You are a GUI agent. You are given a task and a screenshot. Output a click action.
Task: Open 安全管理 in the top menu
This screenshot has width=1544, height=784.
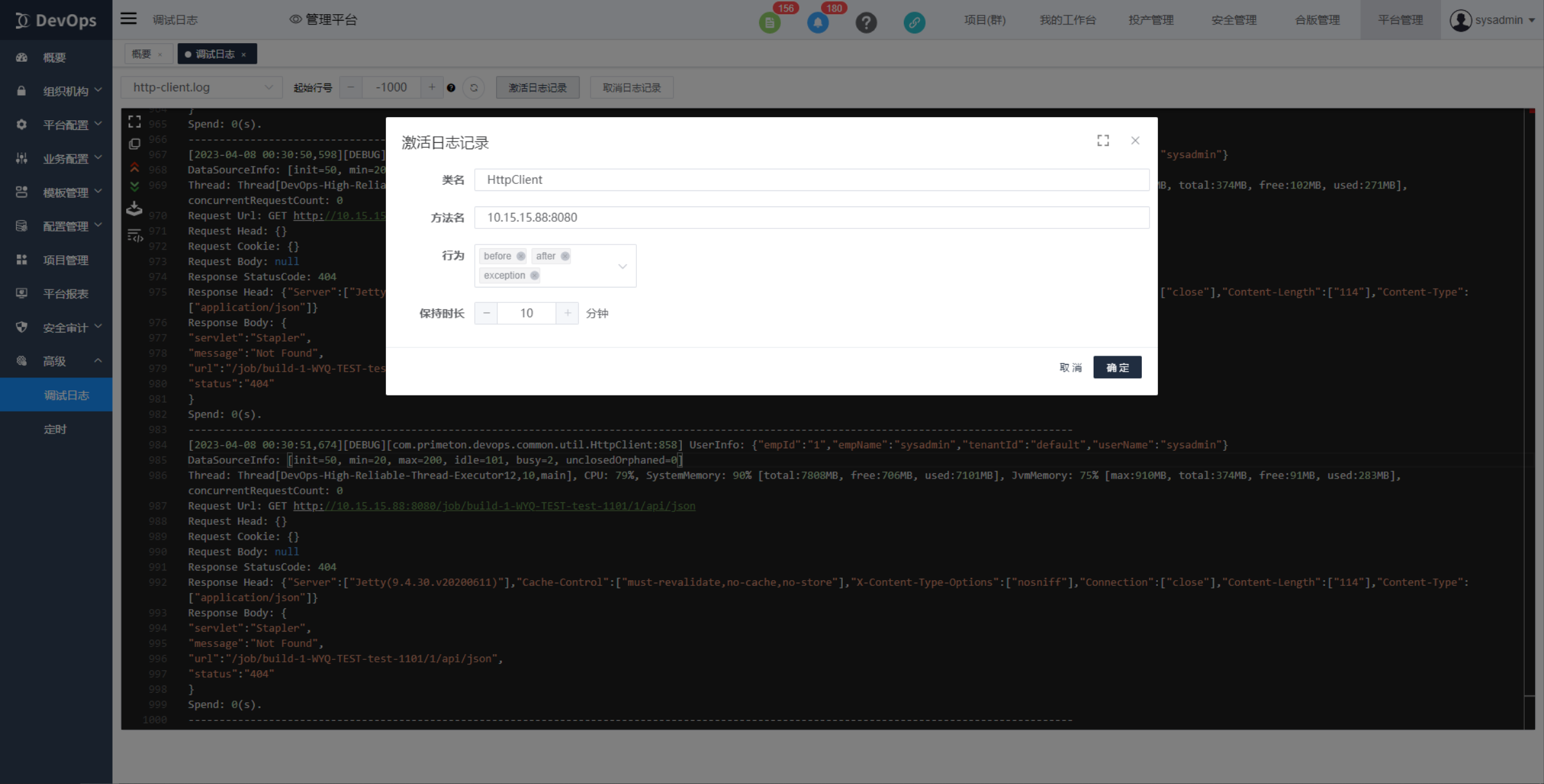pyautogui.click(x=1233, y=20)
